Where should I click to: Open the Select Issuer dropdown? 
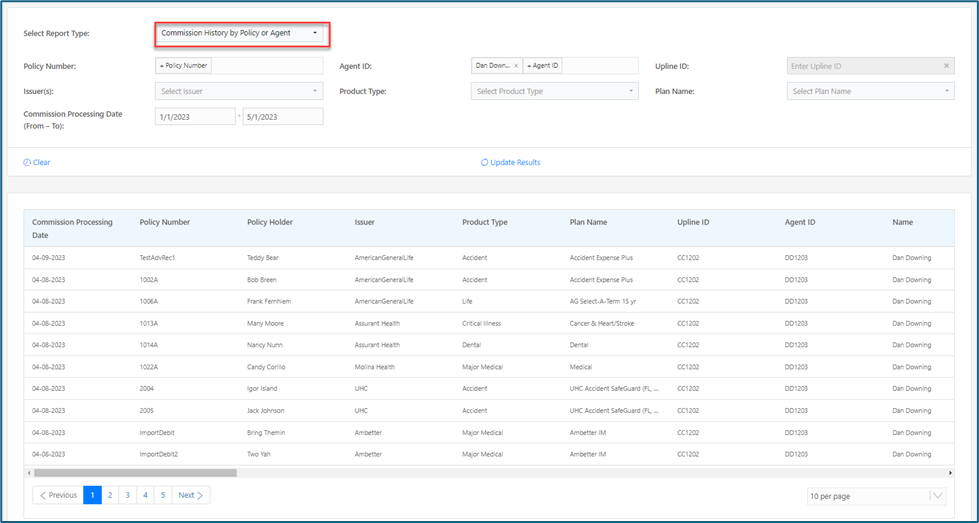239,91
